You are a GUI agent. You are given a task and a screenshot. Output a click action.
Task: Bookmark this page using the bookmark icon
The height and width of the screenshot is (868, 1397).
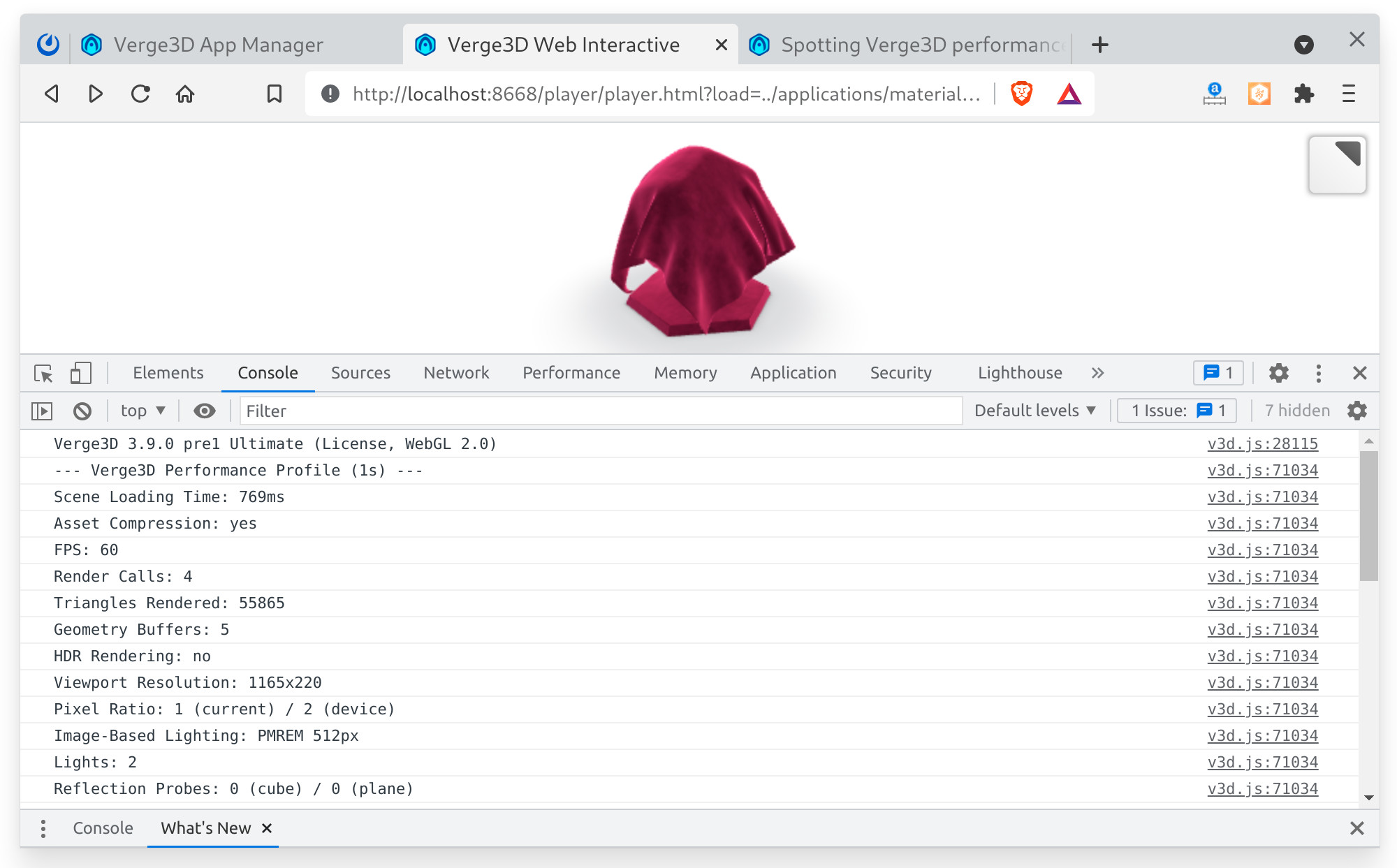pyautogui.click(x=275, y=94)
